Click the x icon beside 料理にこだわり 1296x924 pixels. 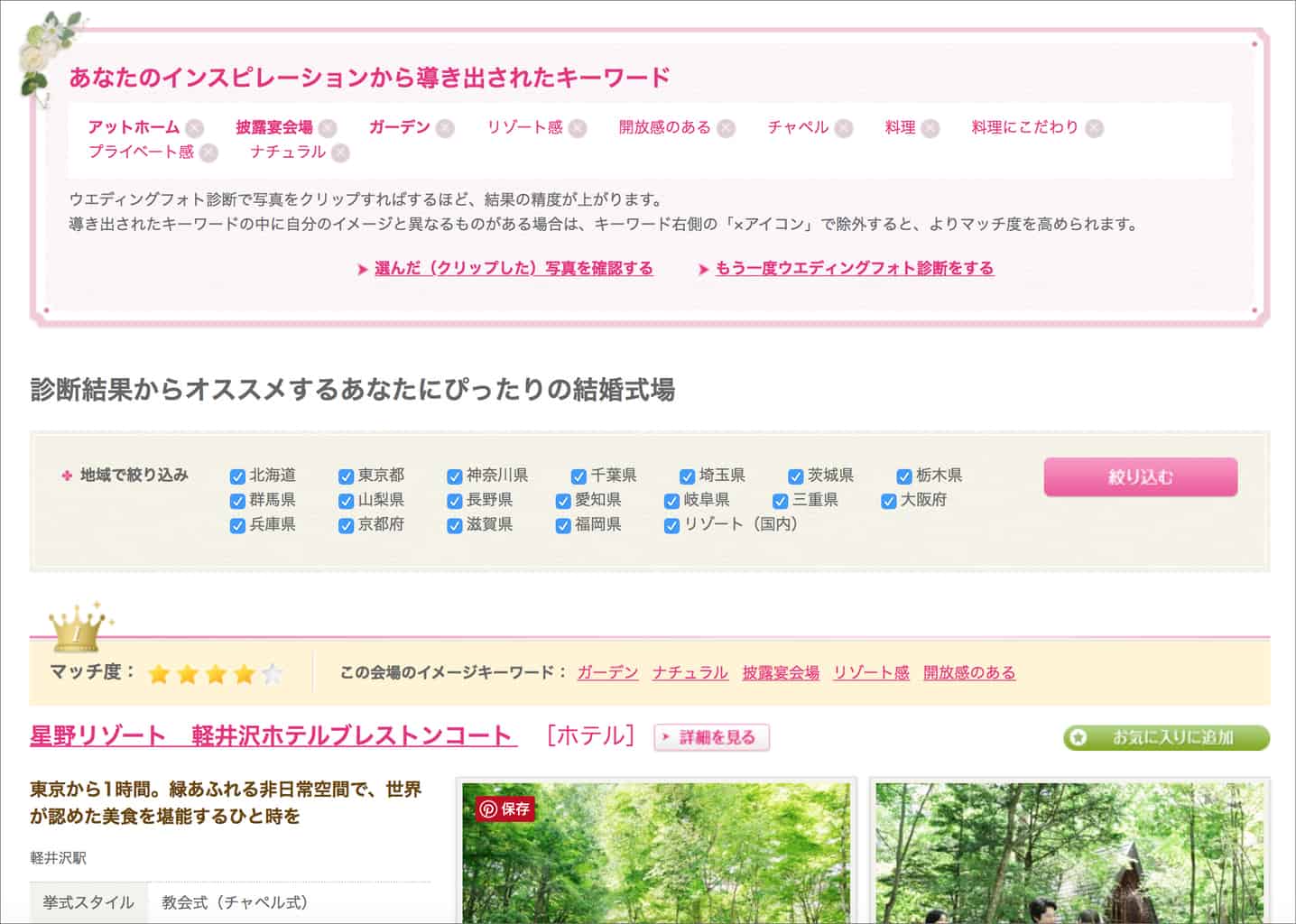click(1094, 128)
